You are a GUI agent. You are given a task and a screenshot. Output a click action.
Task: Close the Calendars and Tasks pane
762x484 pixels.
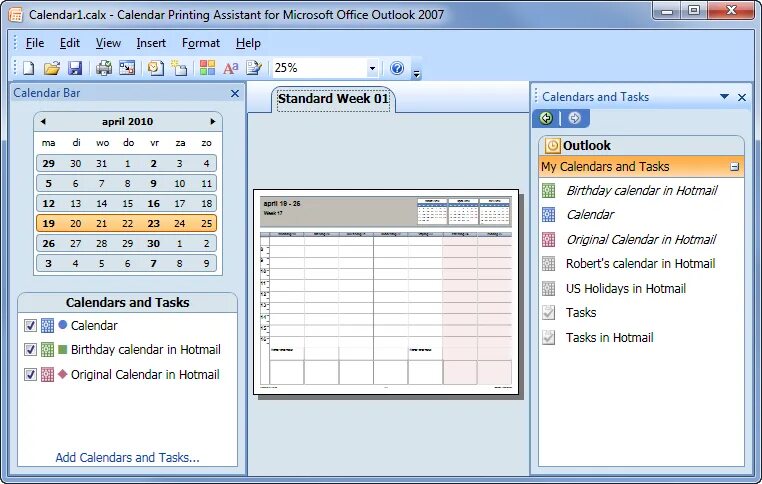[742, 98]
